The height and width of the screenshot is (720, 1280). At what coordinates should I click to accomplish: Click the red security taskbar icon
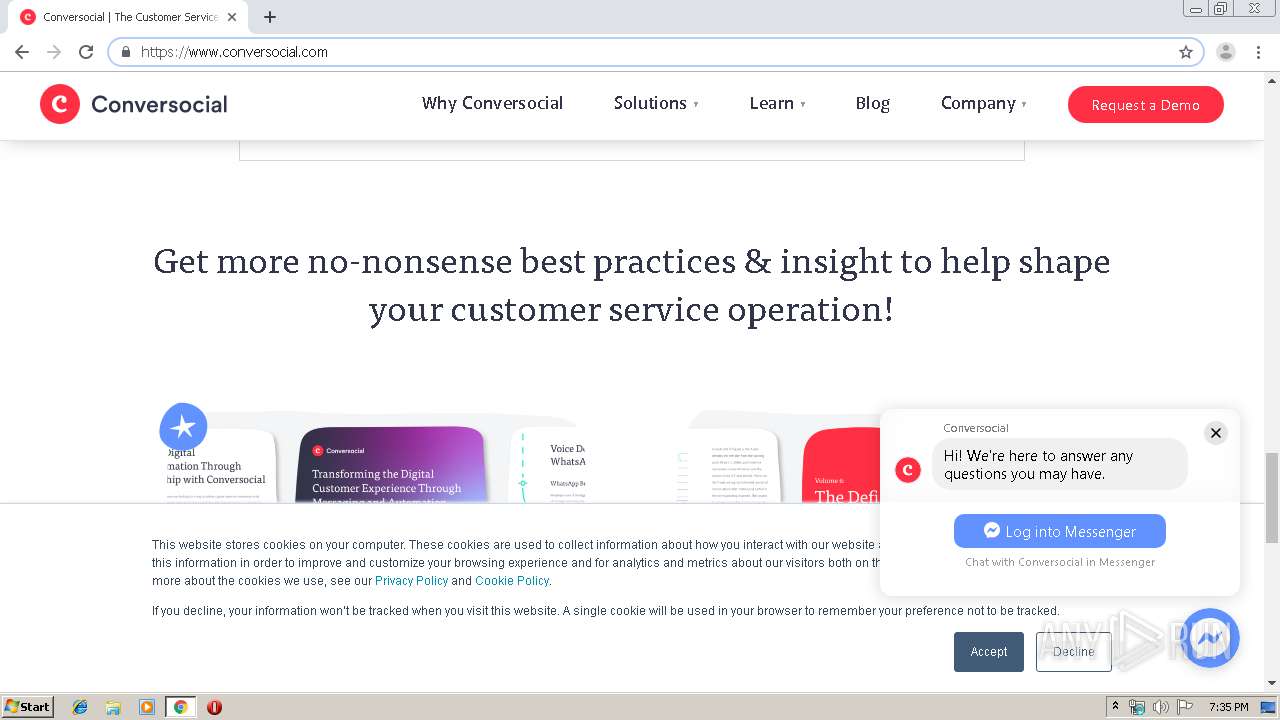tap(214, 707)
